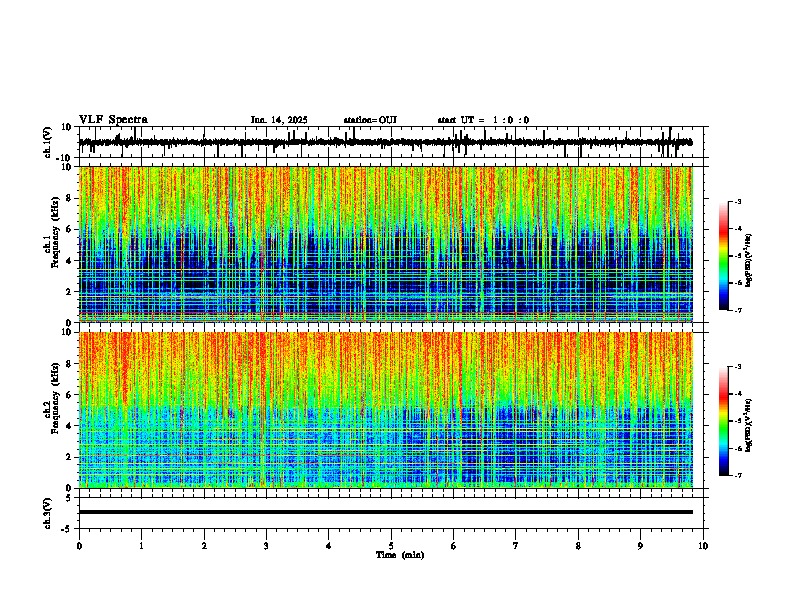Screen dimensions: 792x612
Task: Click the ch.1 spectrogram panel
Action: 386,244
